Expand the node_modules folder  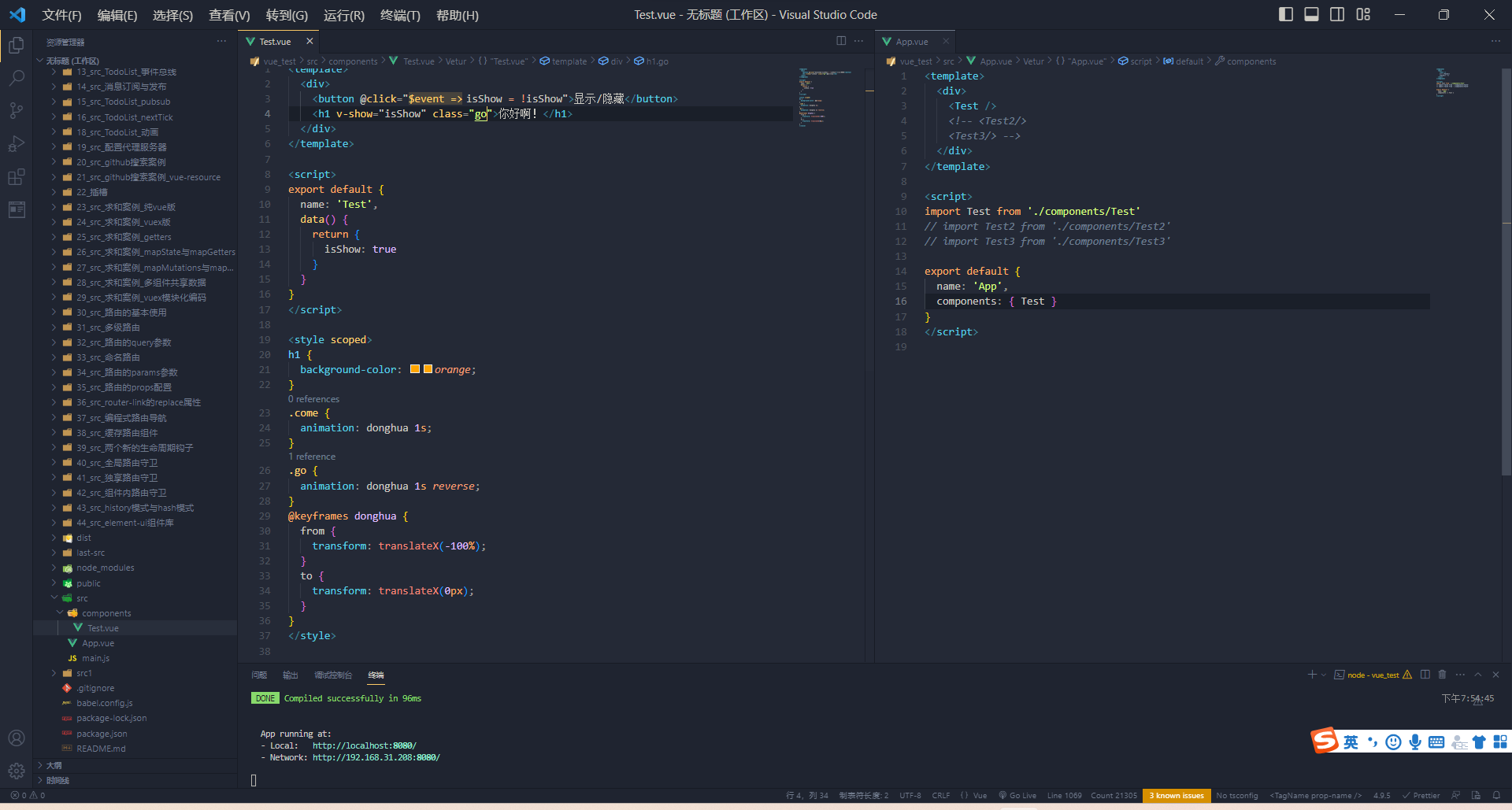pos(54,568)
